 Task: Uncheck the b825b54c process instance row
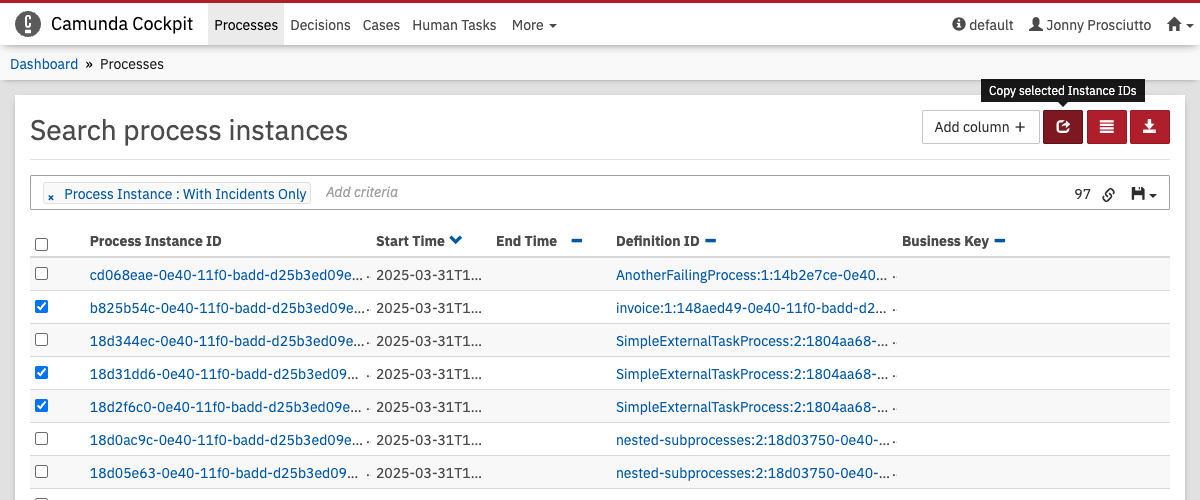tap(41, 307)
